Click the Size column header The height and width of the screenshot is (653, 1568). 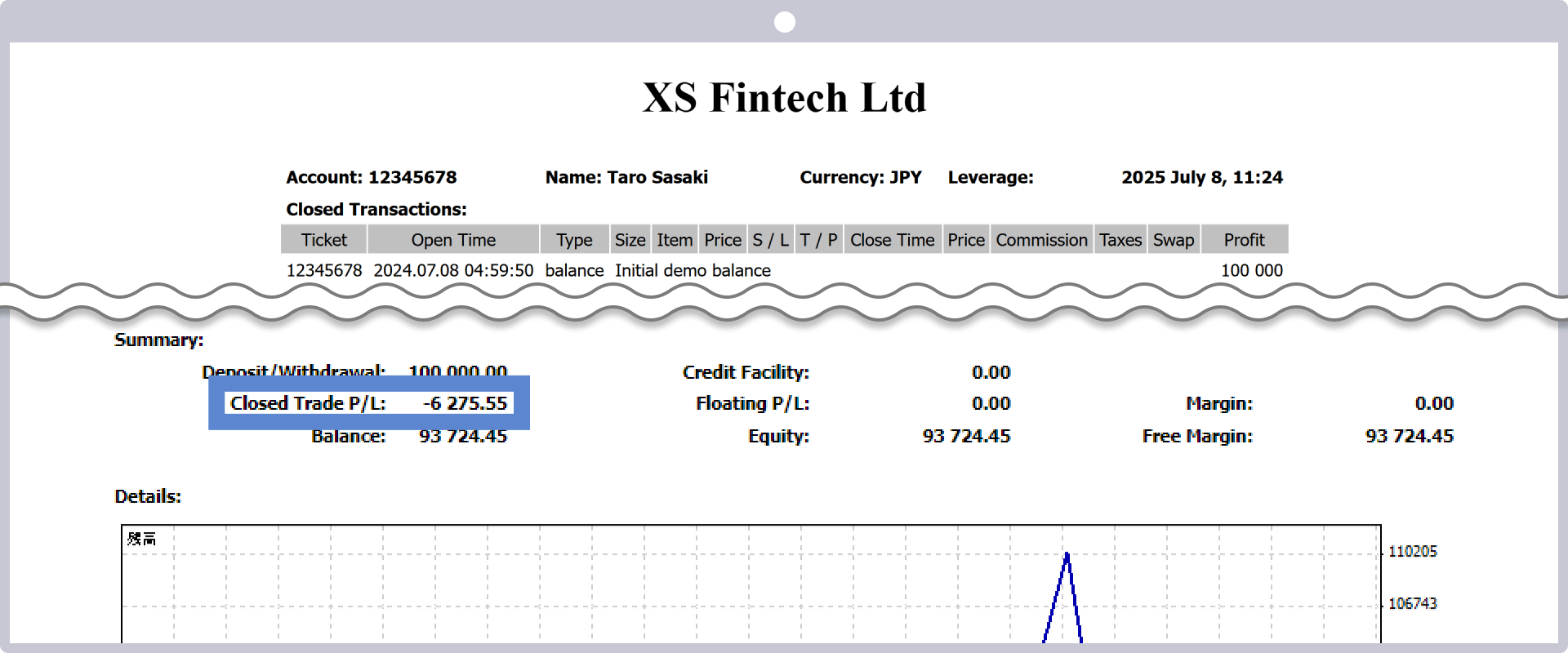[630, 240]
